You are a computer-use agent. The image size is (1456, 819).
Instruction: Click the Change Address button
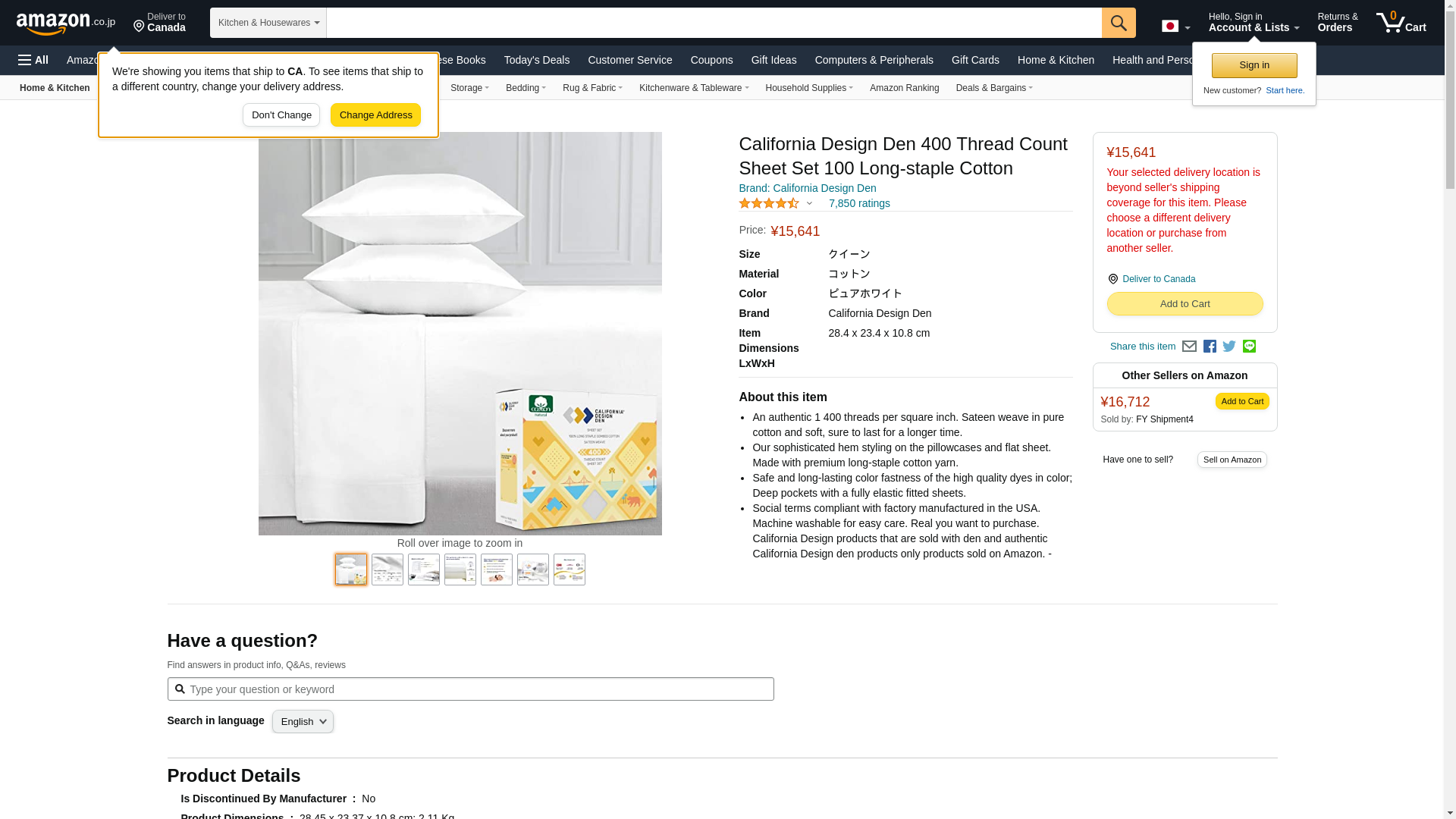coord(375,115)
